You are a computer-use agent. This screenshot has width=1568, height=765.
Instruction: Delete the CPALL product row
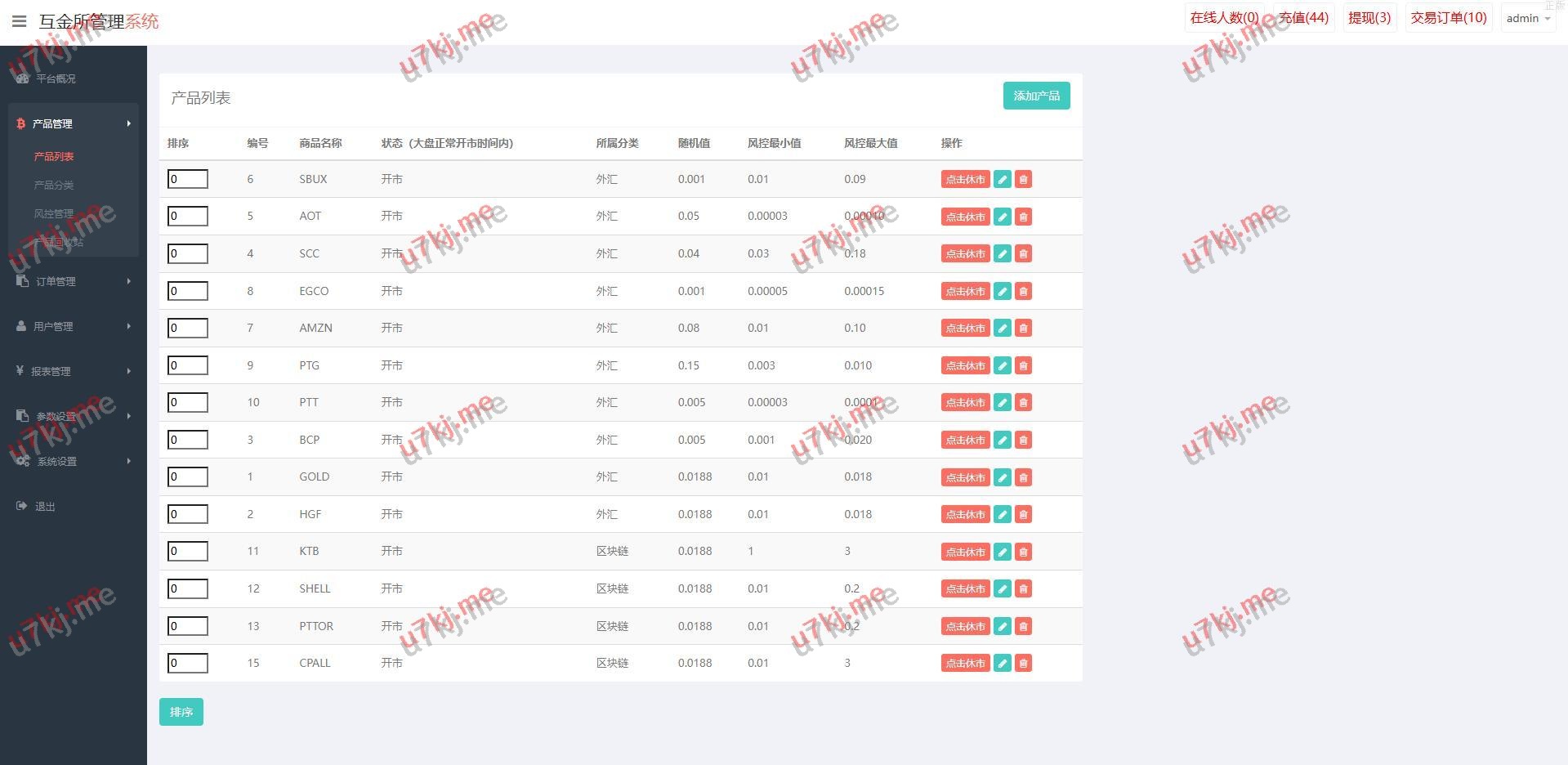coord(1023,664)
